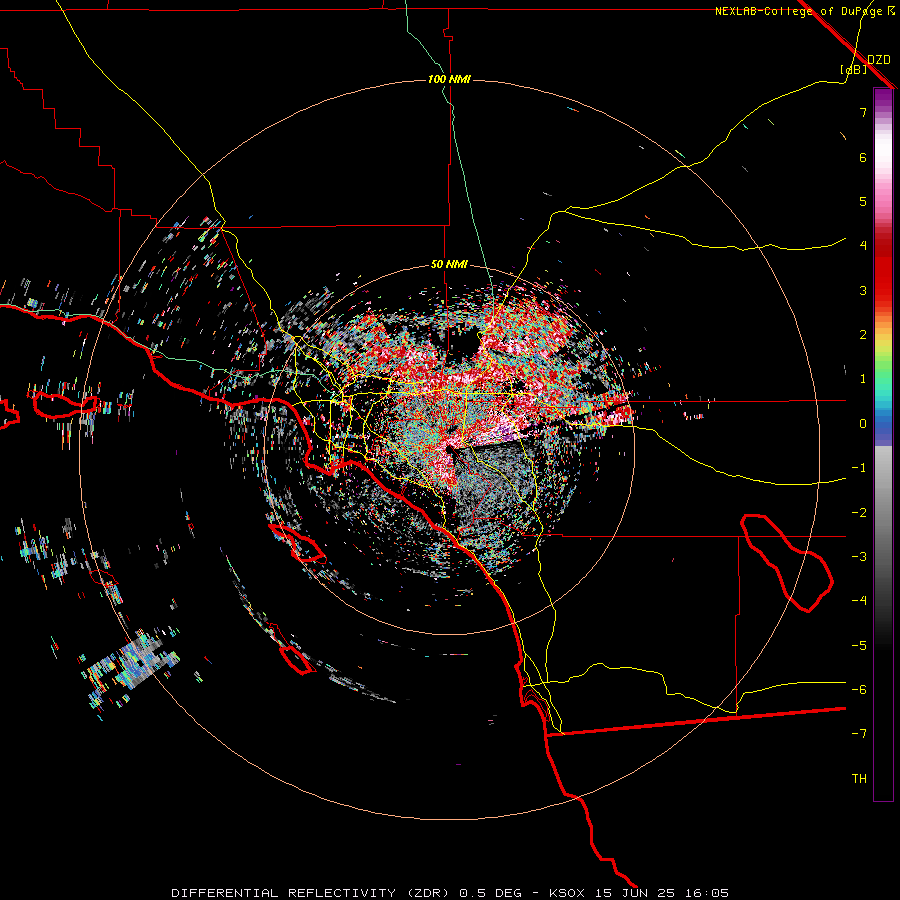Click the TH label under color scale
This screenshot has width=900, height=900.
(859, 778)
